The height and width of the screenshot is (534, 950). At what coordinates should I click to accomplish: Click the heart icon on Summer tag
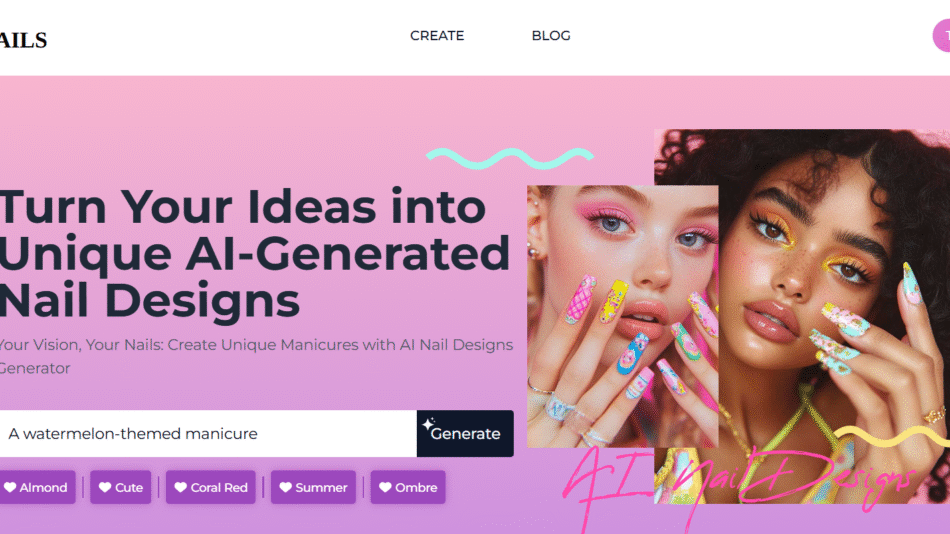pyautogui.click(x=285, y=487)
